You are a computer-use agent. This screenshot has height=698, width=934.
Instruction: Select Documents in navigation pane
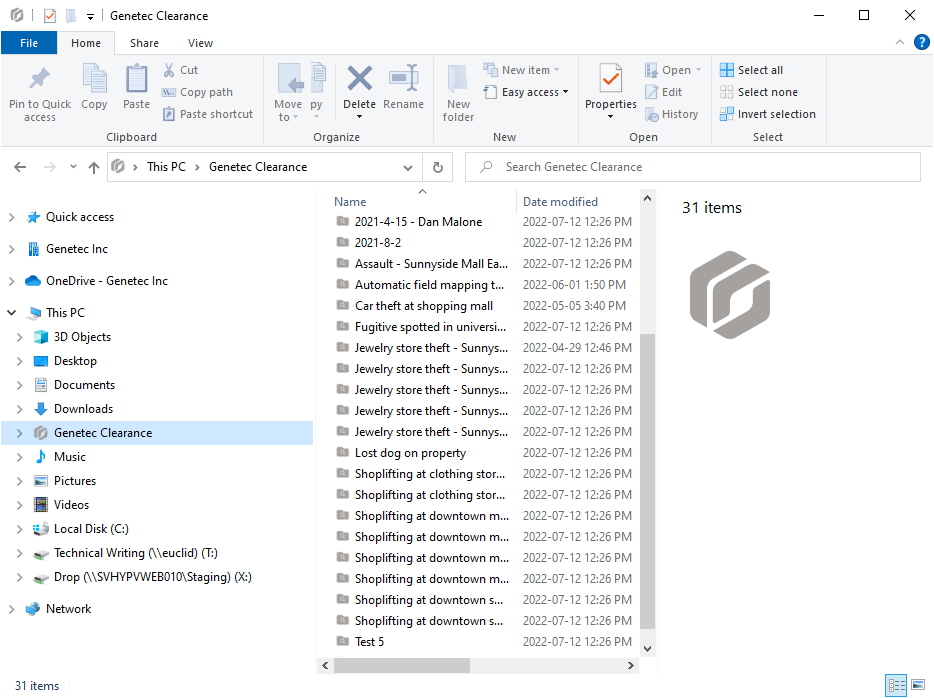84,385
